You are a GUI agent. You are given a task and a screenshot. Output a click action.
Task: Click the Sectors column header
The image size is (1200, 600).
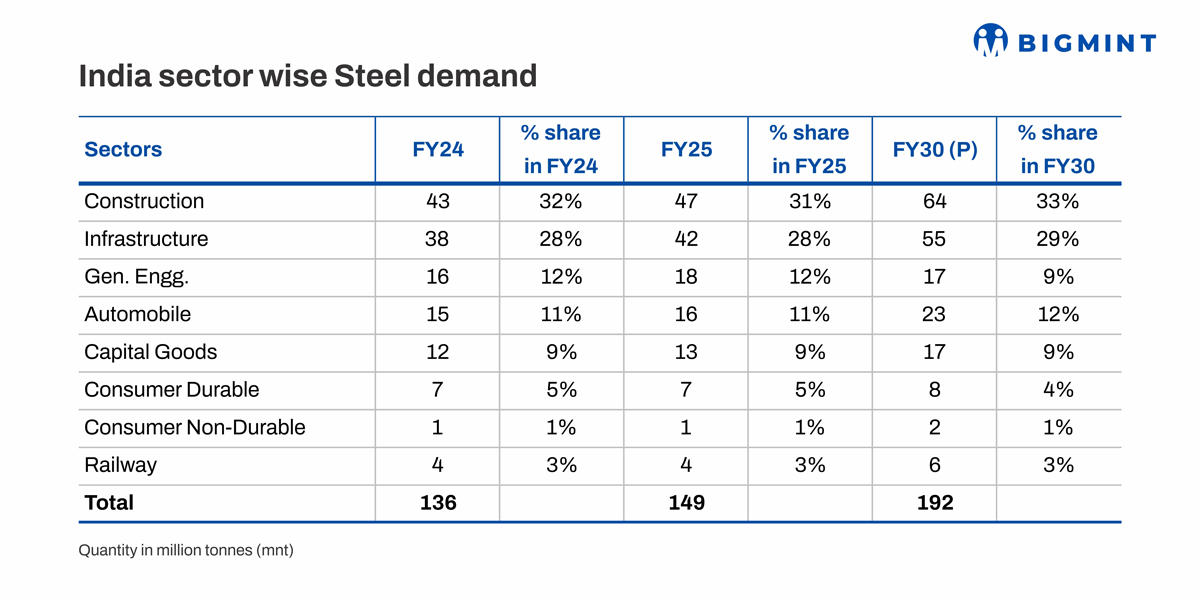(123, 150)
